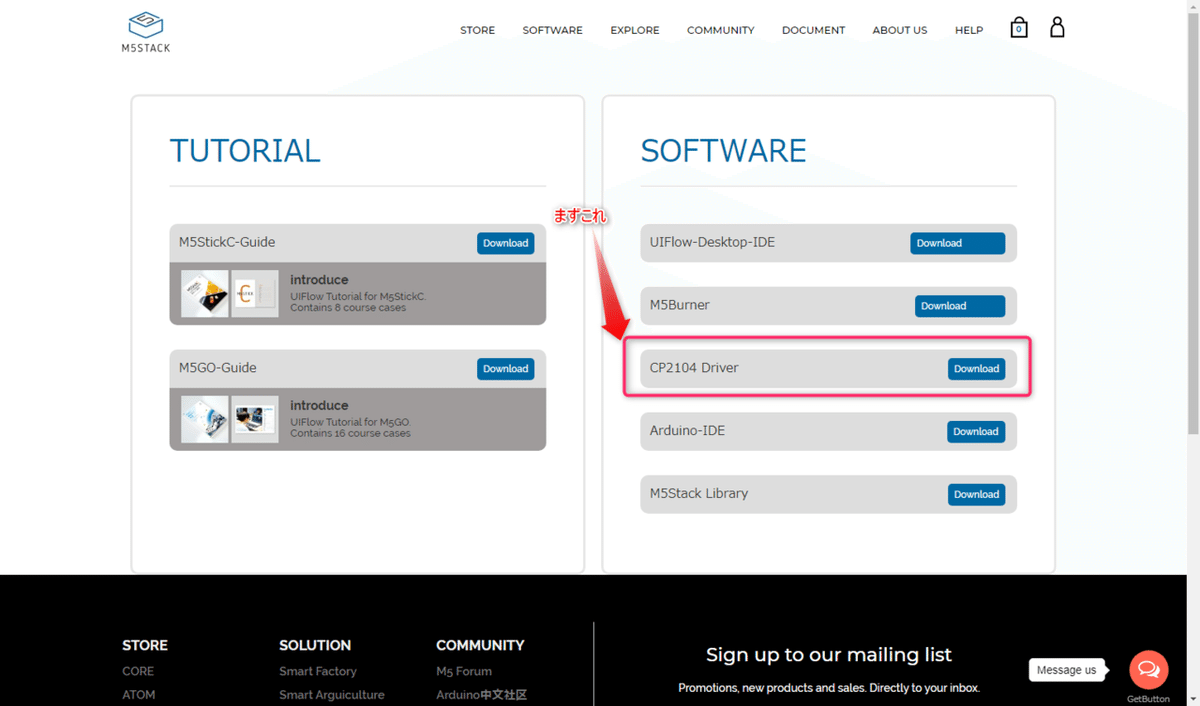The image size is (1200, 706).
Task: Click the SOFTWARE section heading
Action: click(x=723, y=150)
